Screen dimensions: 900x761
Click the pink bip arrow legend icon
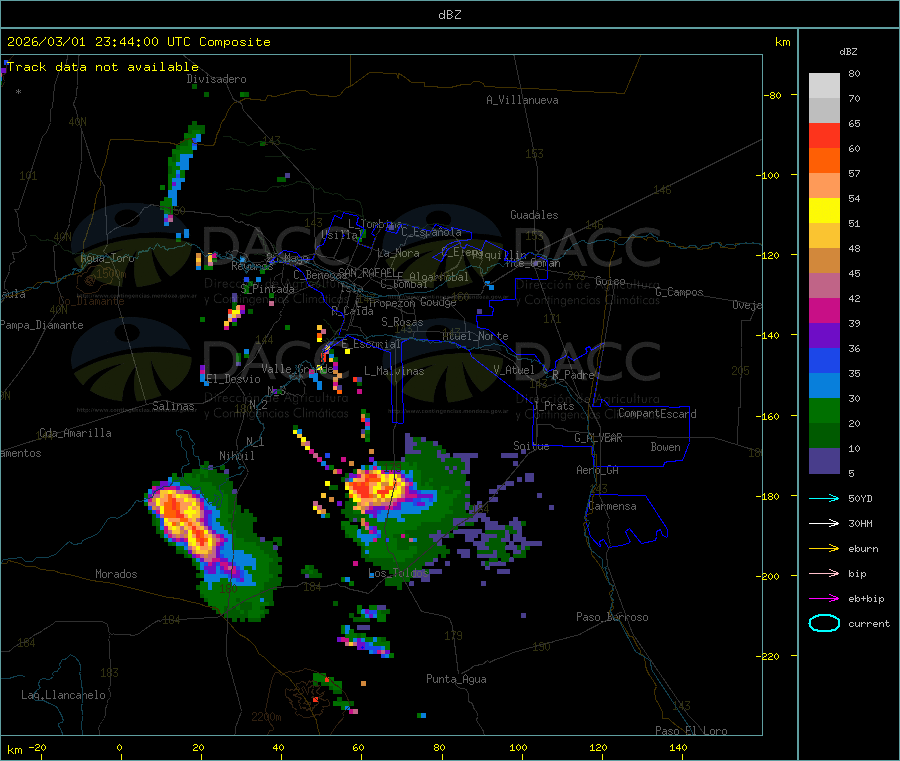(824, 573)
